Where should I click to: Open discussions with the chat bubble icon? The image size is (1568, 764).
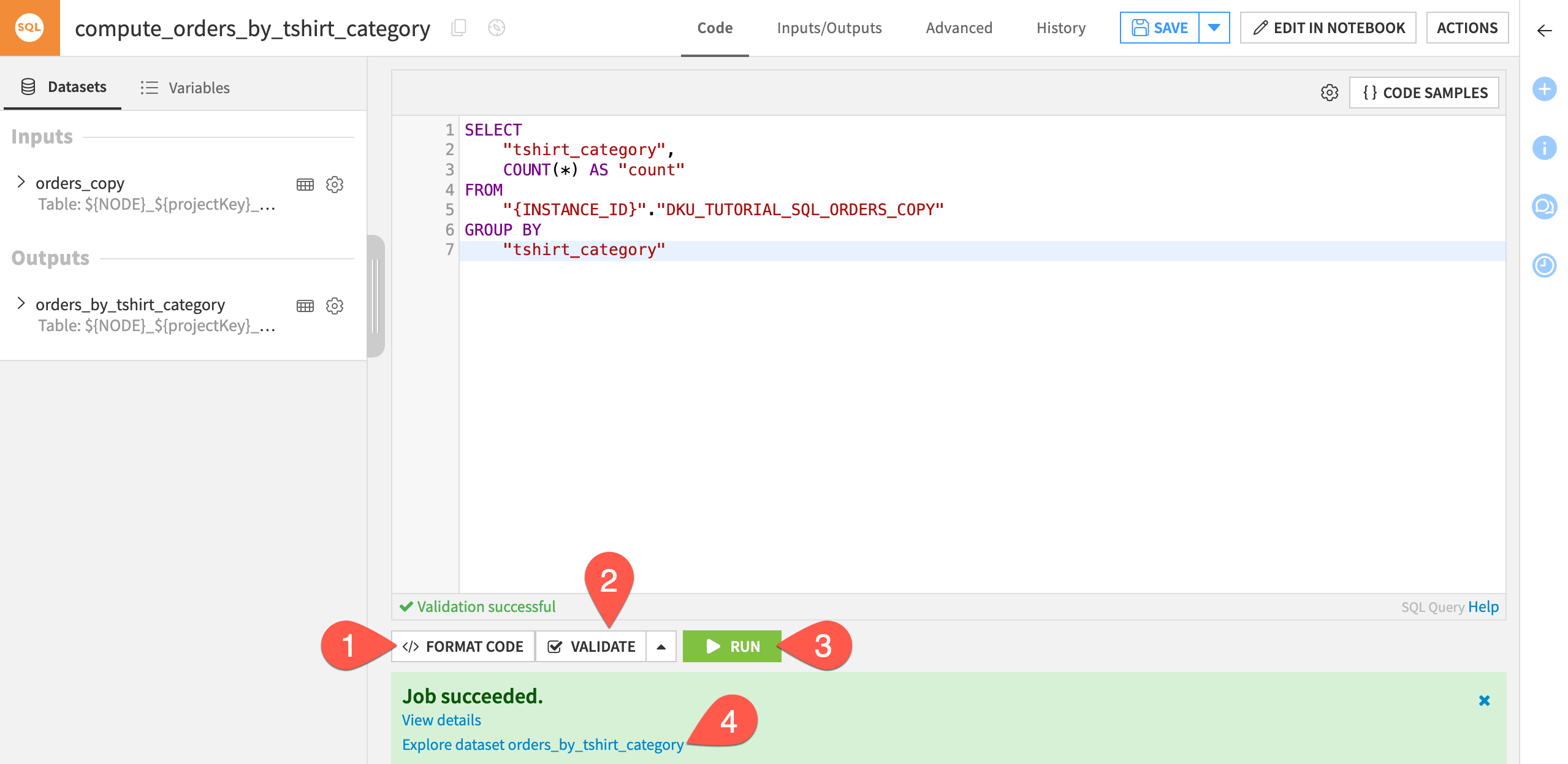(1545, 207)
